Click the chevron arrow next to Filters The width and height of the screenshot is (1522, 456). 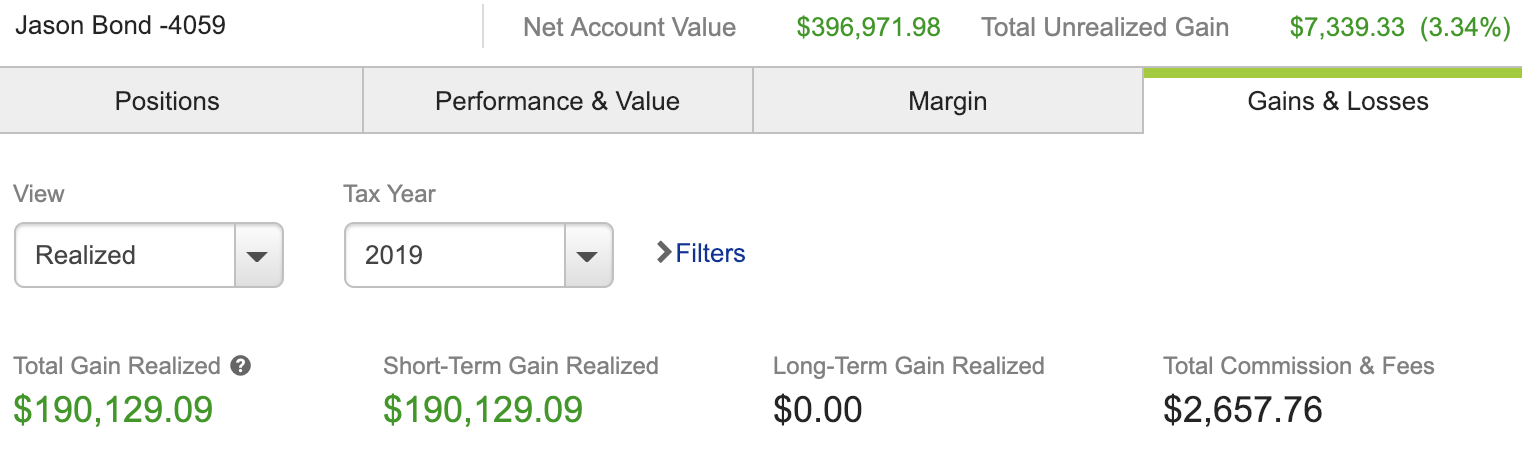coord(663,253)
